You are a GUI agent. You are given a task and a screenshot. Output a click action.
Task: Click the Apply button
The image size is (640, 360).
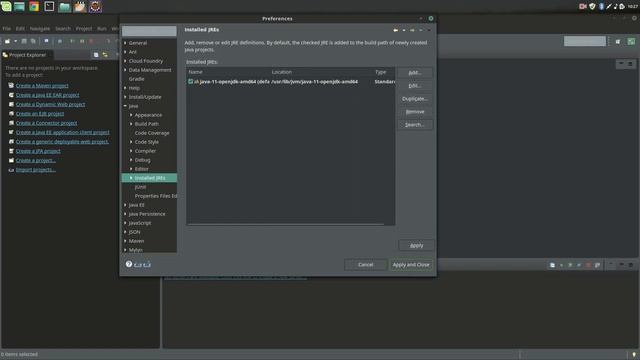tap(416, 245)
